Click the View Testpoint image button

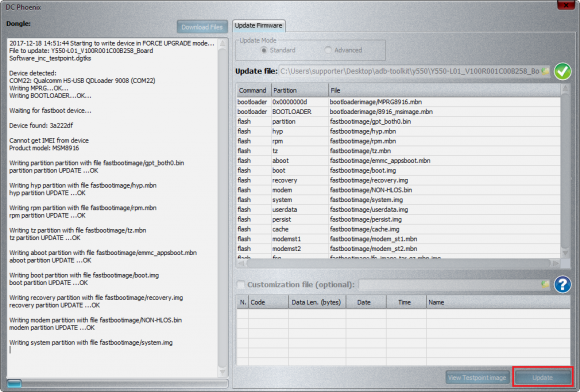click(x=477, y=378)
